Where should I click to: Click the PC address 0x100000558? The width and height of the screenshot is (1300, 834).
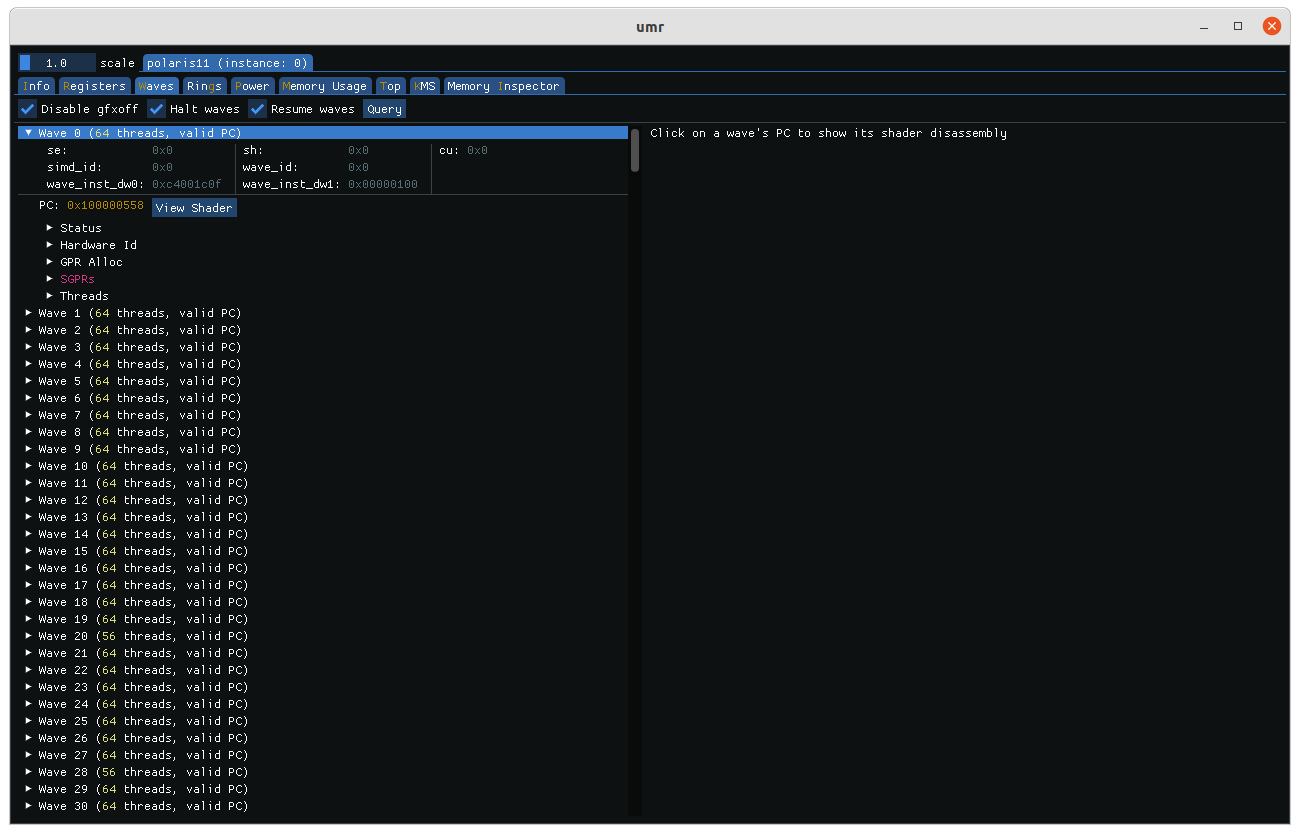105,205
